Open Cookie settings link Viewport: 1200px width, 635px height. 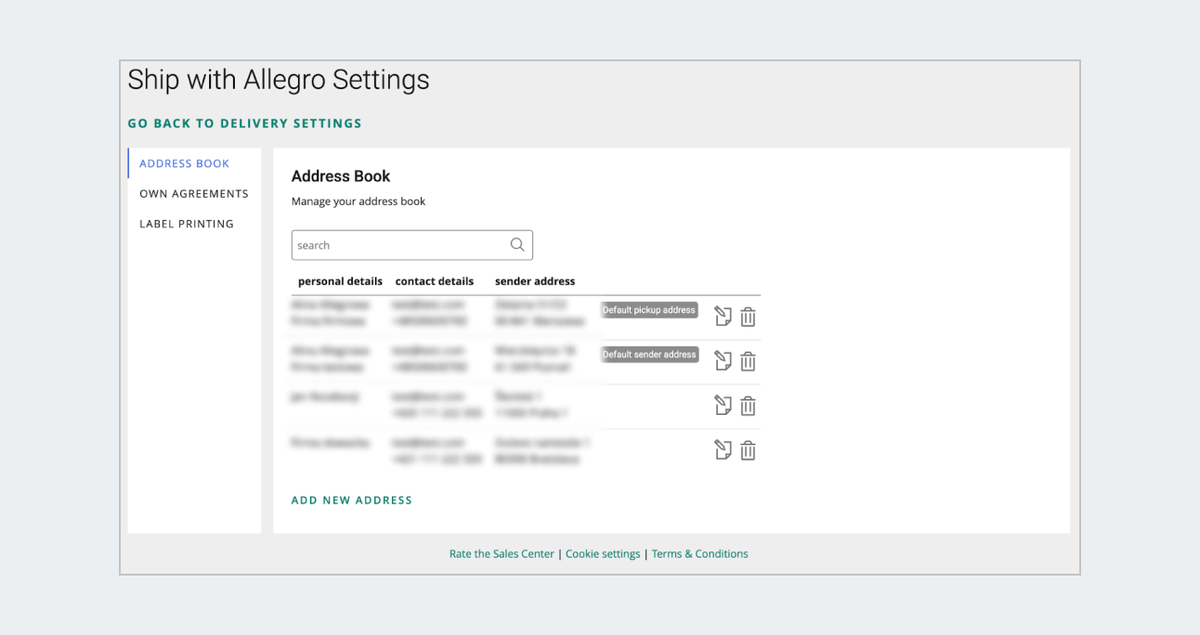(603, 554)
